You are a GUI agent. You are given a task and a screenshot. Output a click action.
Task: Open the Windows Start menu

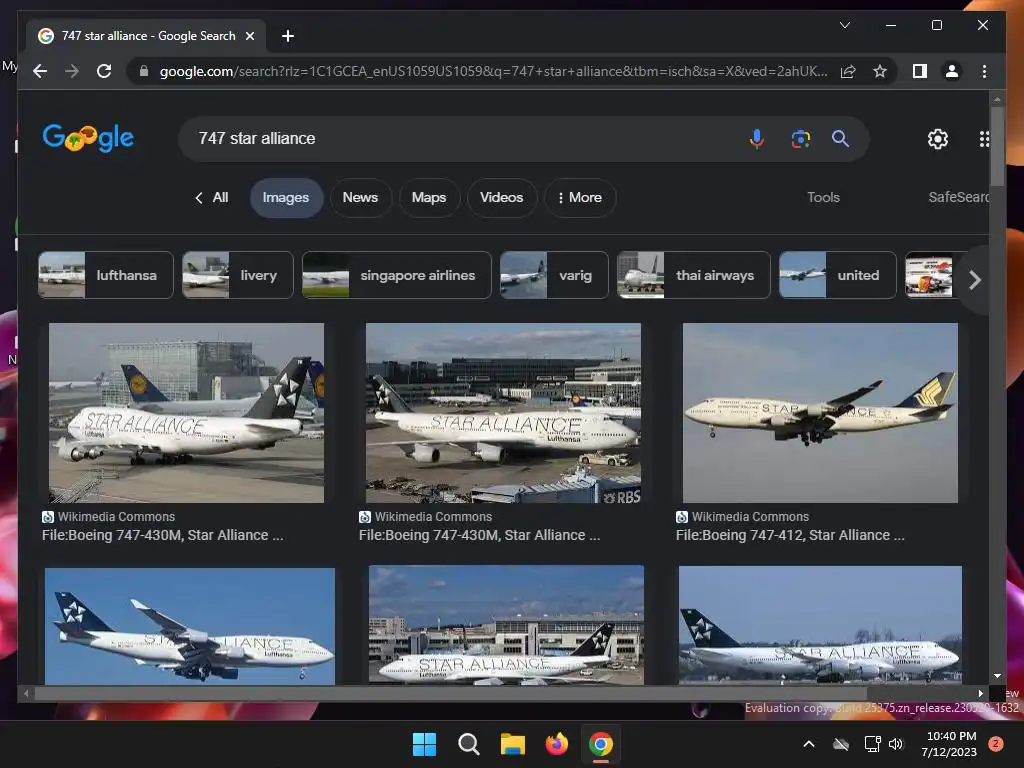[x=424, y=744]
